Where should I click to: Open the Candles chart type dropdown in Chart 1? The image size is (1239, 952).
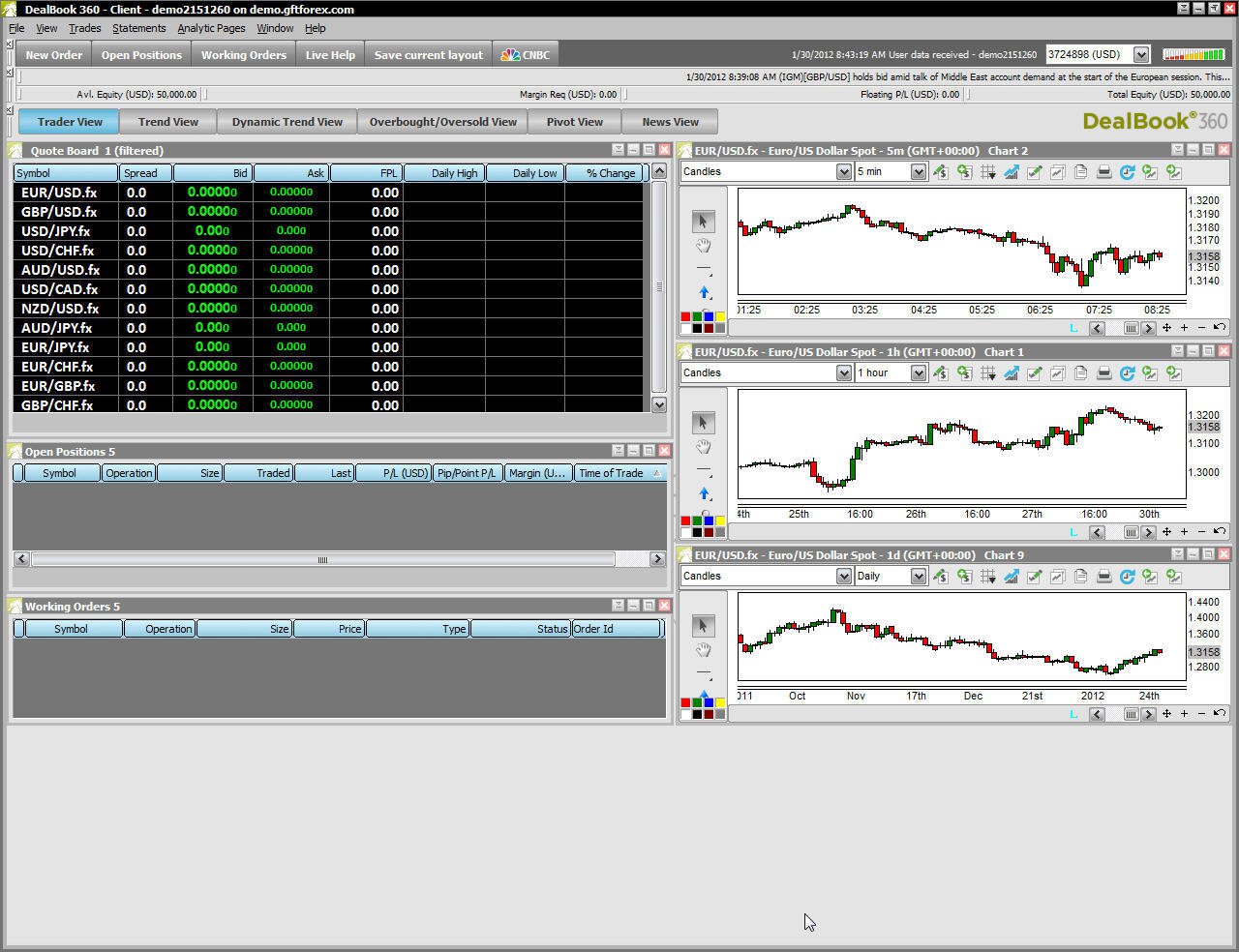[843, 373]
